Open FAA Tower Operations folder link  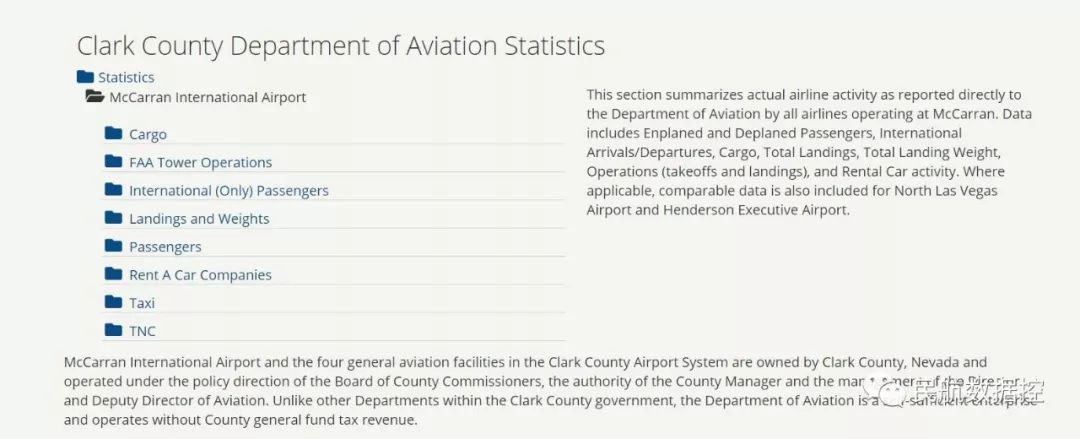point(200,162)
